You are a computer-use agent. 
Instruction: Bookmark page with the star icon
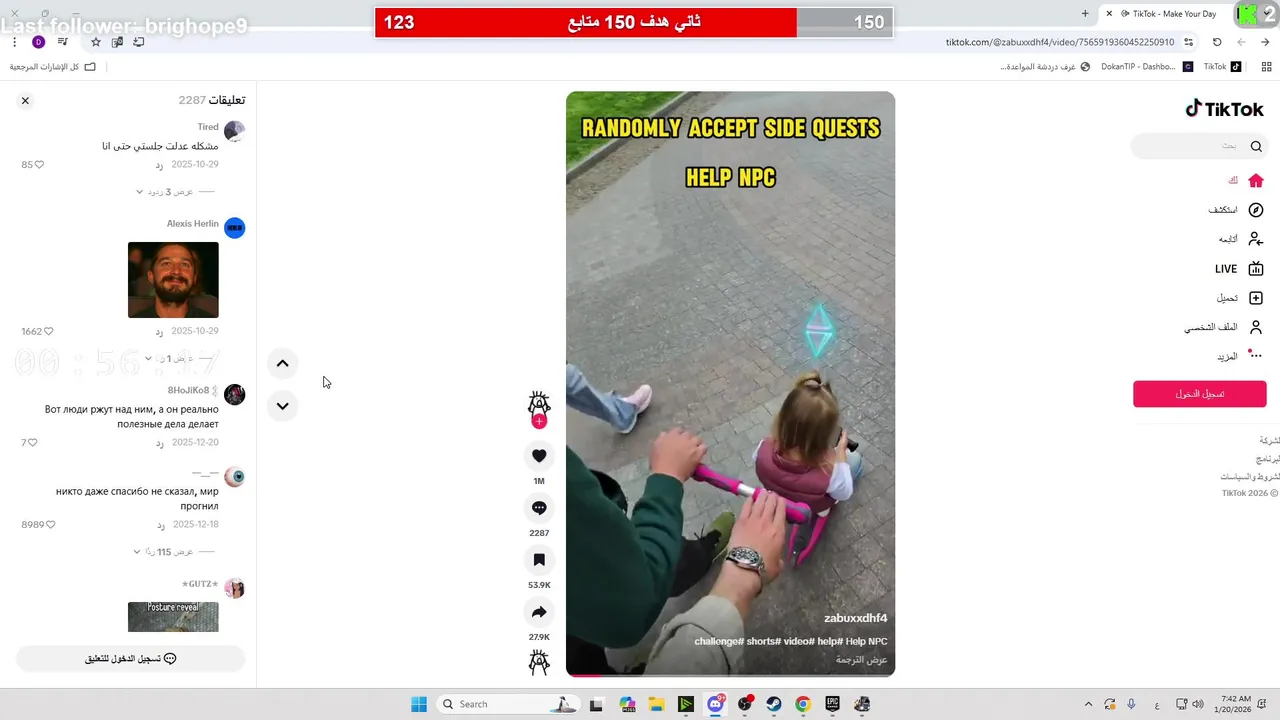point(96,42)
